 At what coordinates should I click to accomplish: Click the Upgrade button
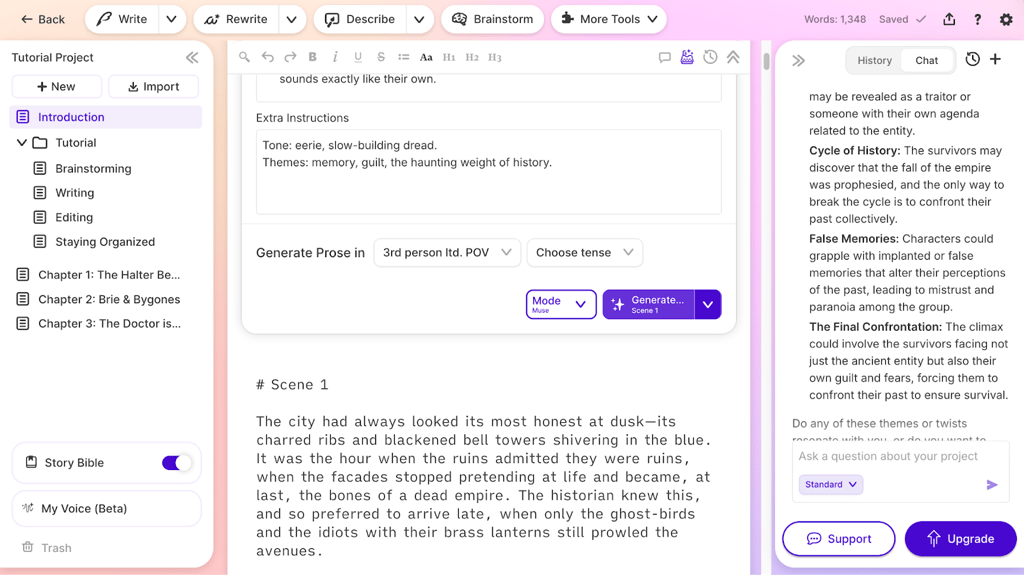960,539
